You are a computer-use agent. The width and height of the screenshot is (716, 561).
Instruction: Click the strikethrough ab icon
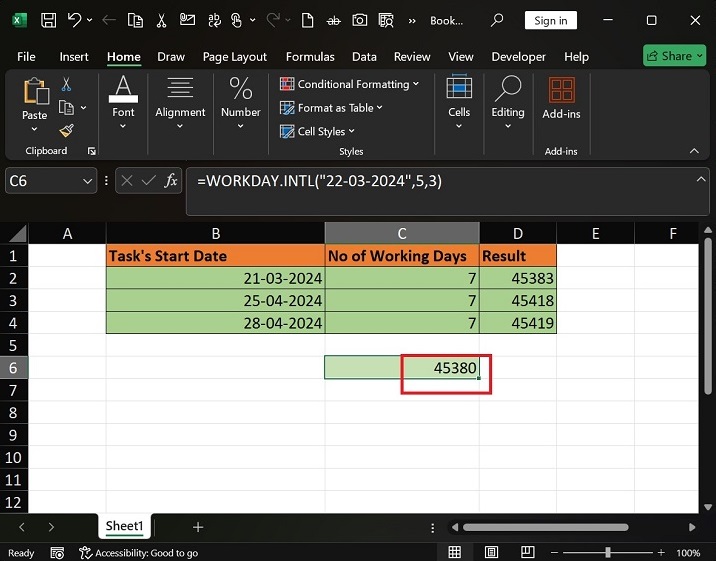[x=333, y=21]
